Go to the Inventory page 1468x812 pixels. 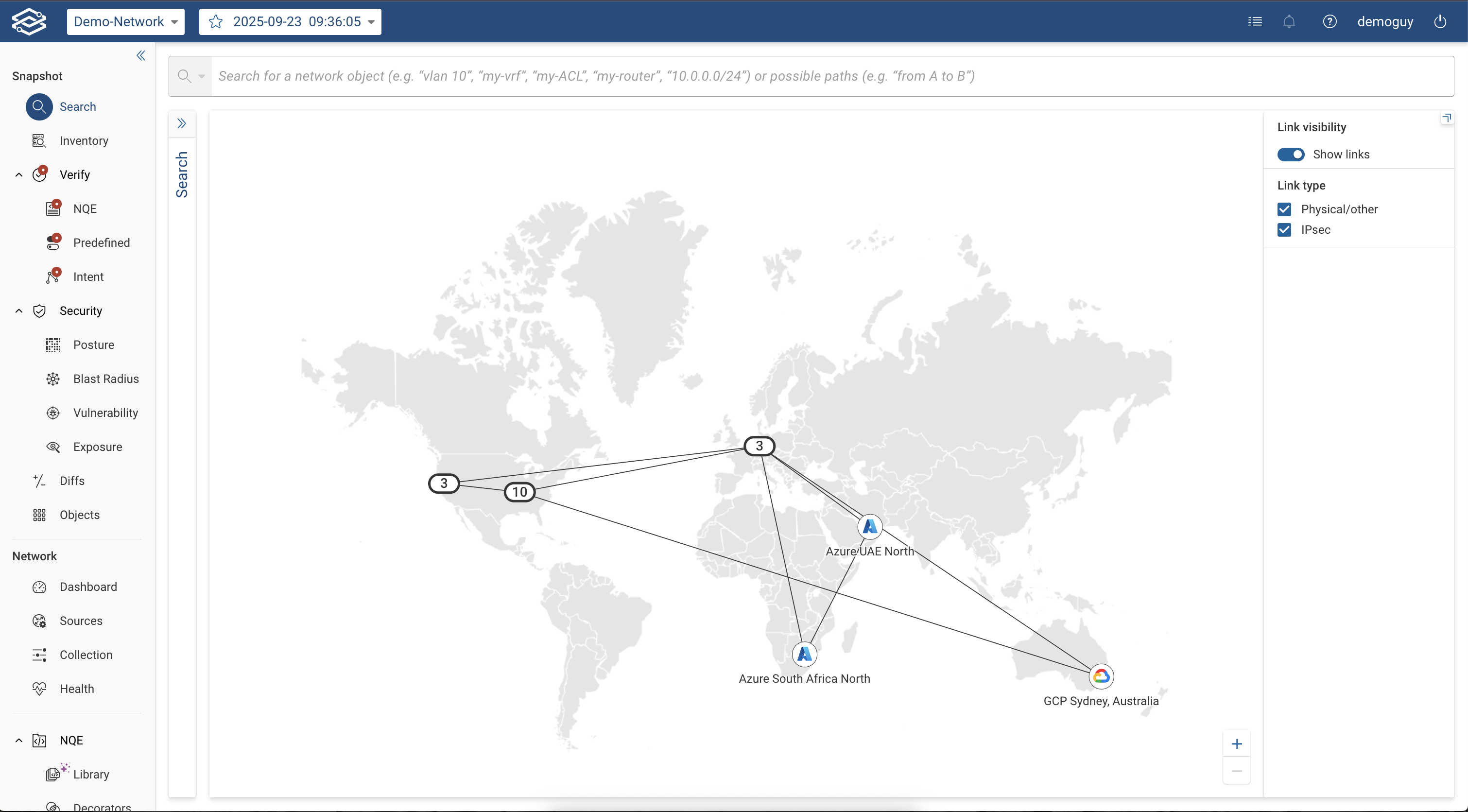pos(84,141)
